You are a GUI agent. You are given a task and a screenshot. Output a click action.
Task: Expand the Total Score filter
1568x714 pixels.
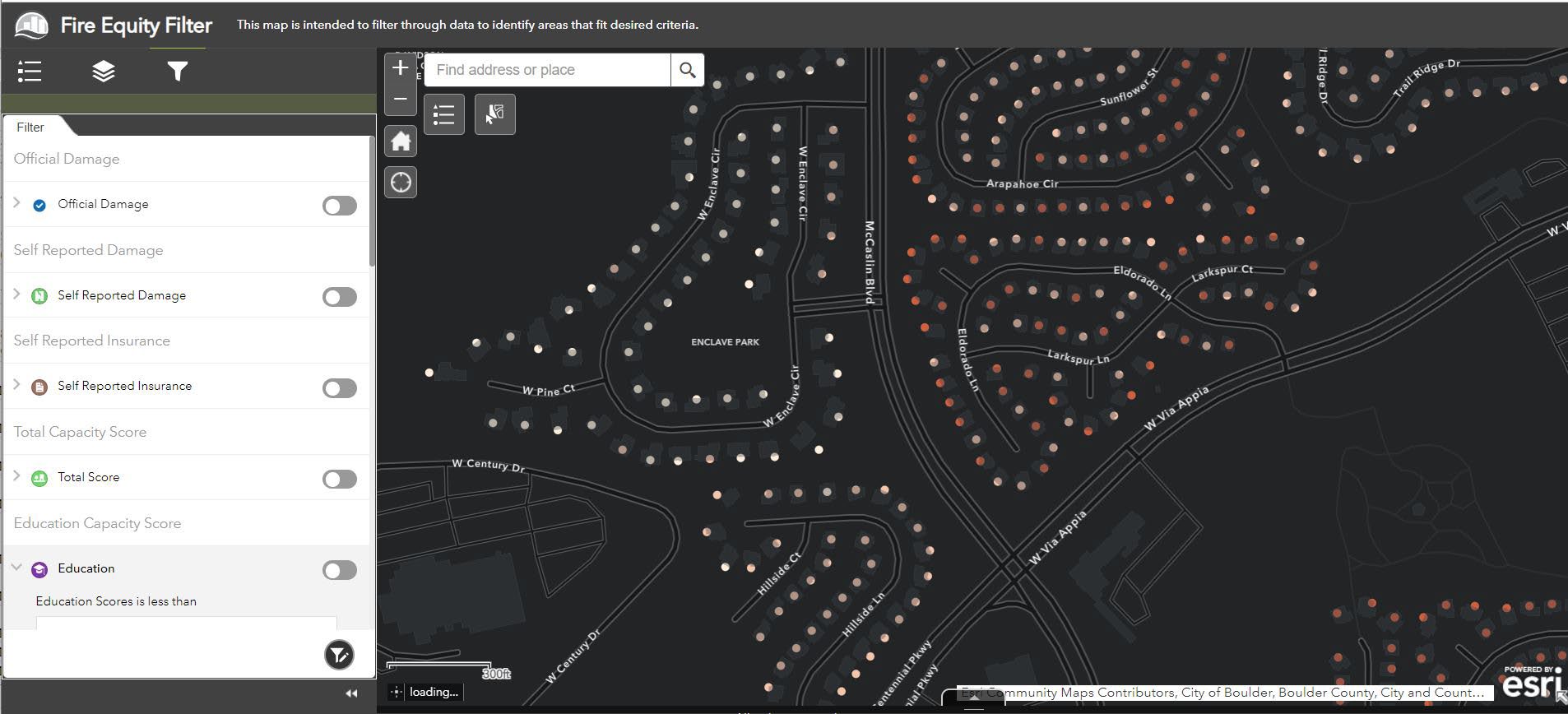click(16, 475)
